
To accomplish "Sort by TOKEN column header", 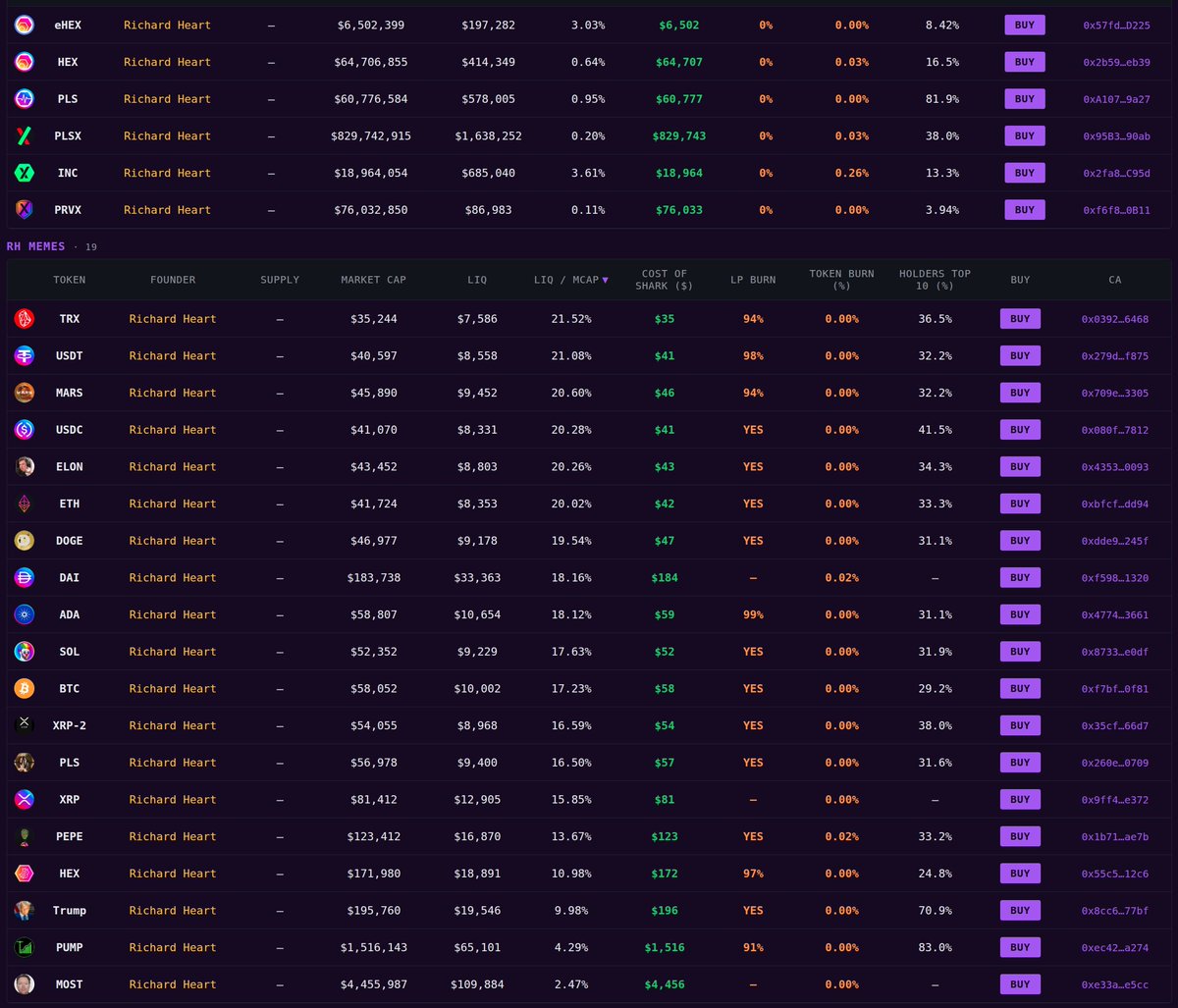I will (x=70, y=280).
